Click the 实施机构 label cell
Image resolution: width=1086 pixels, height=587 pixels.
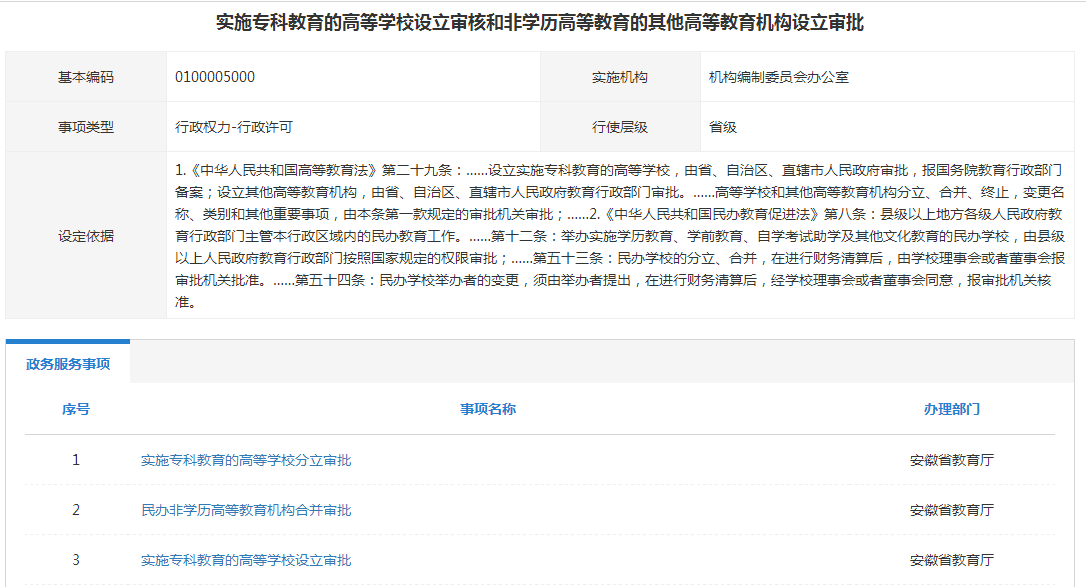pyautogui.click(x=620, y=77)
